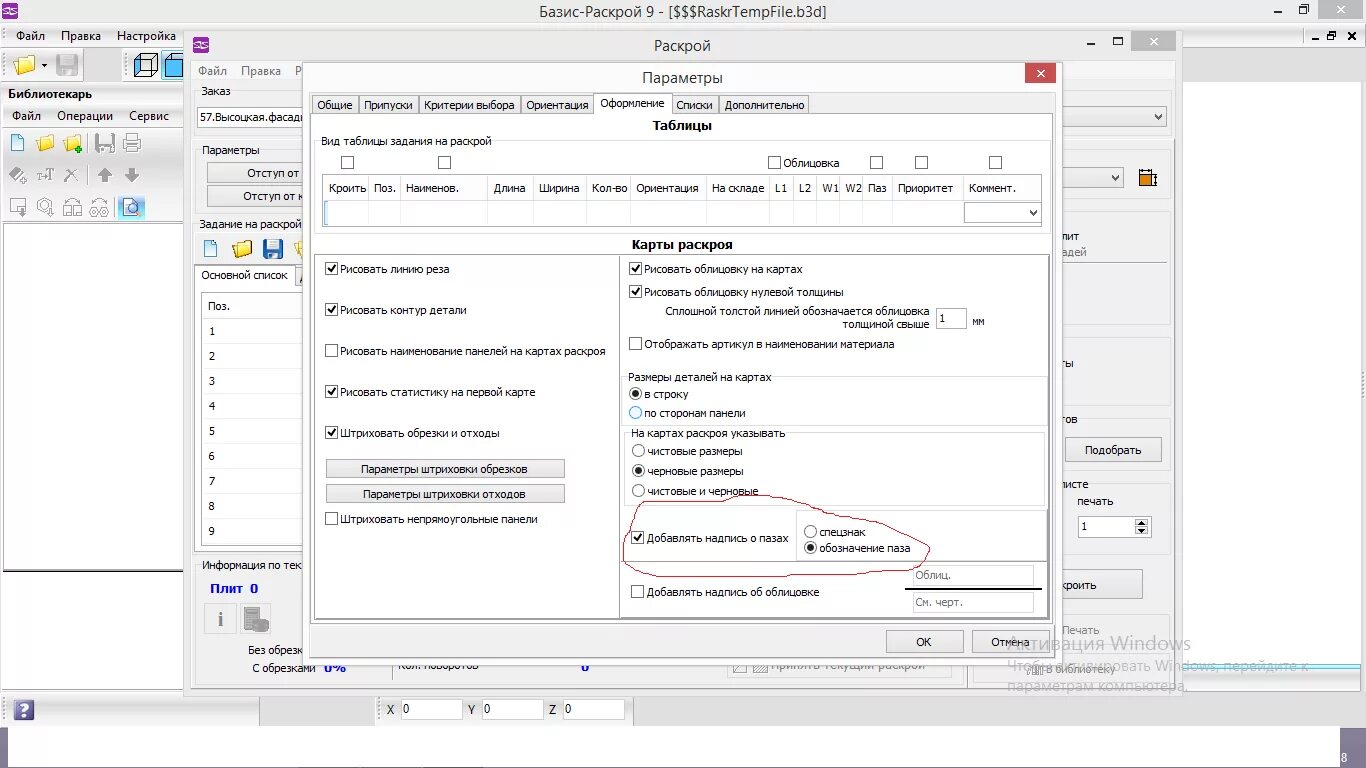
Task: Toggle 'Рисовать линию реза' checkbox
Action: click(332, 269)
